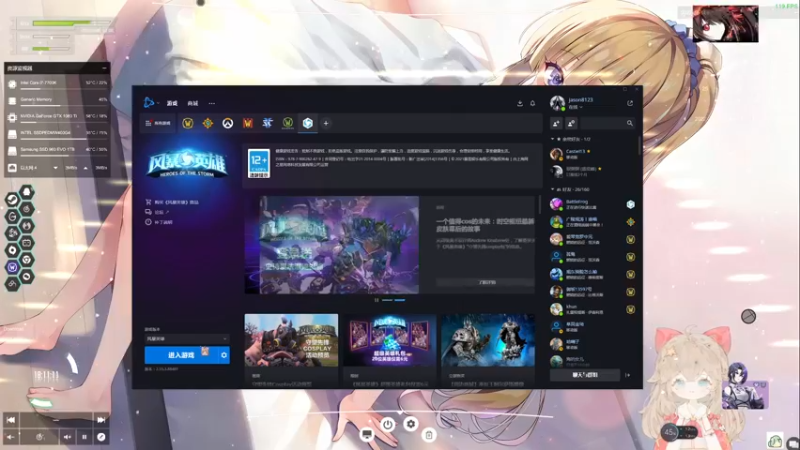Viewport: 800px width, 450px height.
Task: Skip to the next track in the music widget
Action: pyautogui.click(x=102, y=420)
